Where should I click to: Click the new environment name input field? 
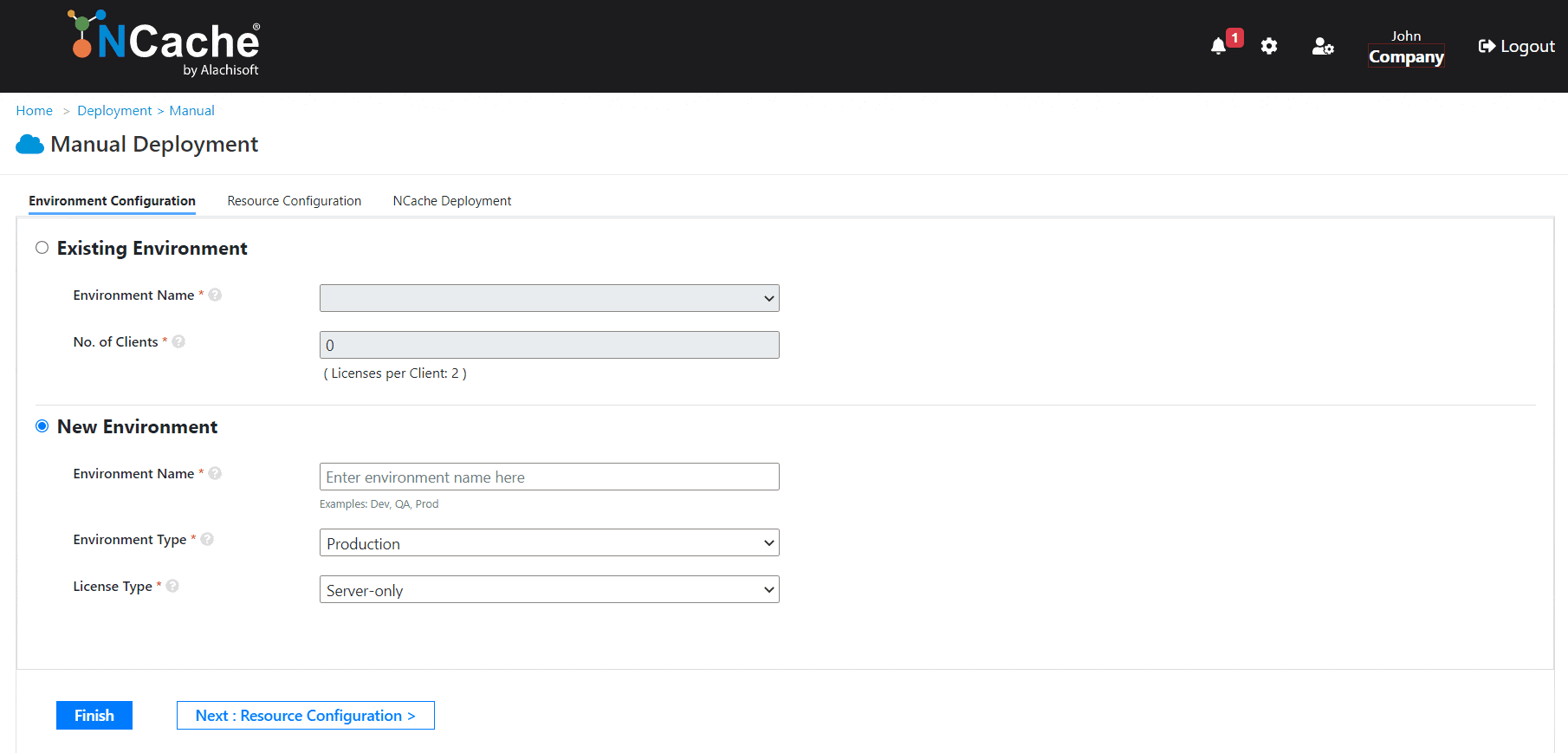click(x=549, y=477)
